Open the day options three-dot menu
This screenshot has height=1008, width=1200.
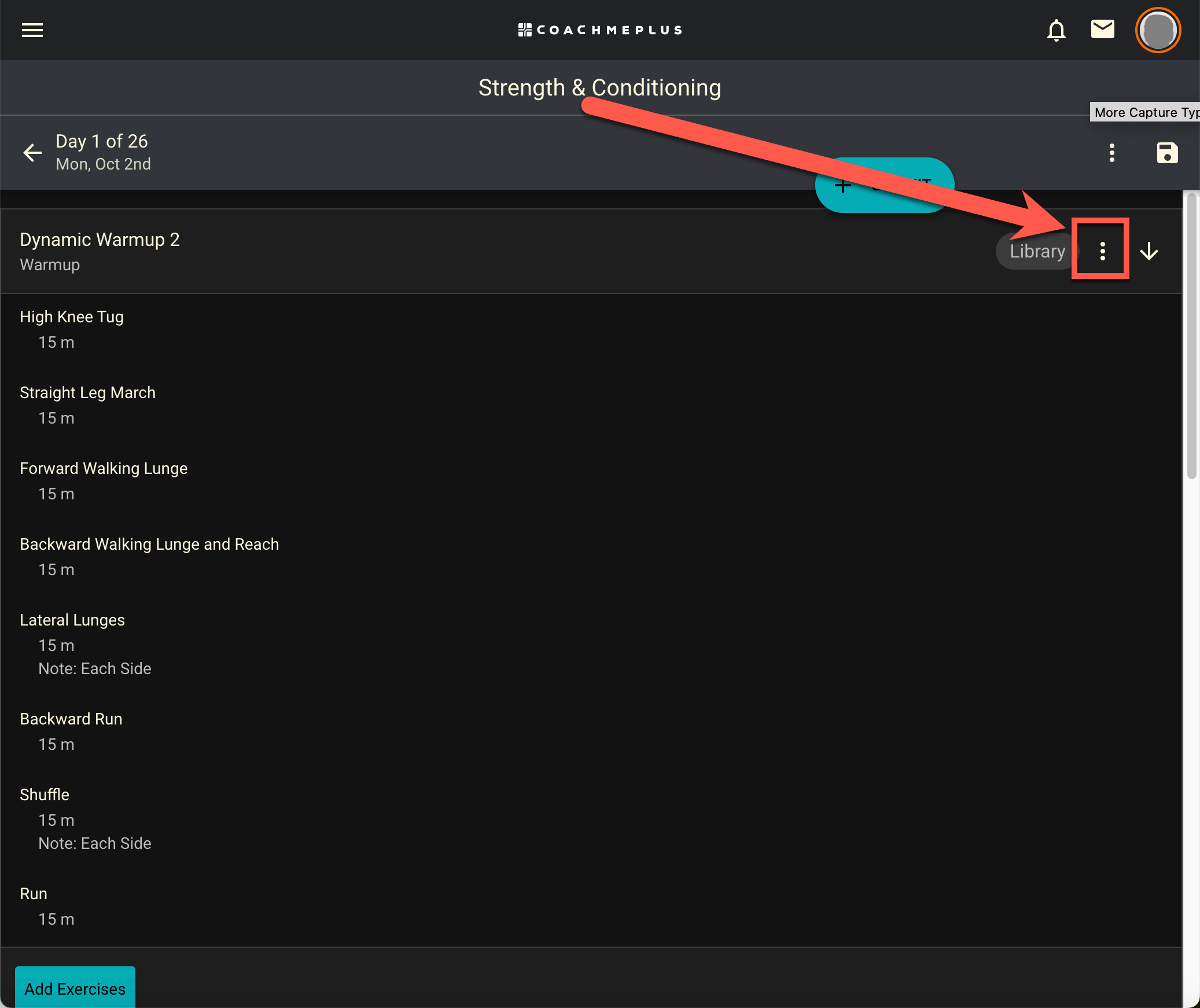(1111, 153)
